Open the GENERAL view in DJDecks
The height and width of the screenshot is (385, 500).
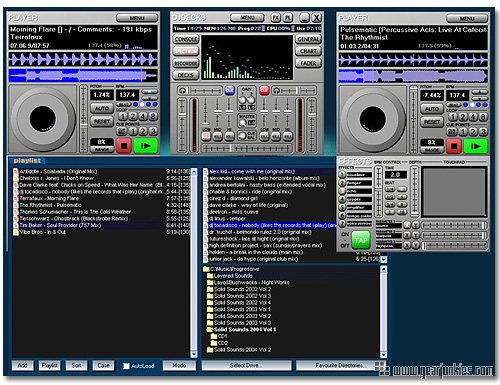(308, 39)
